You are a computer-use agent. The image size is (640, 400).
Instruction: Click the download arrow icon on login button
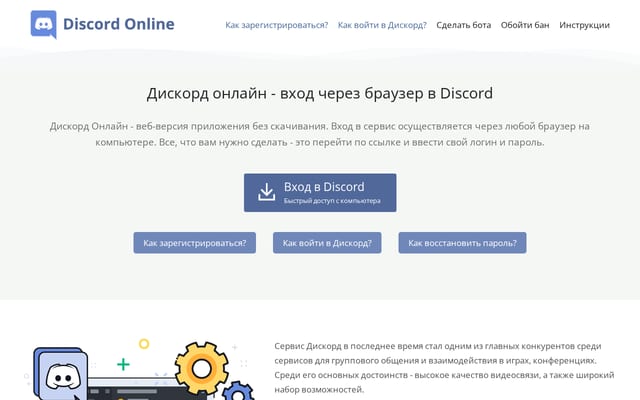[267, 192]
